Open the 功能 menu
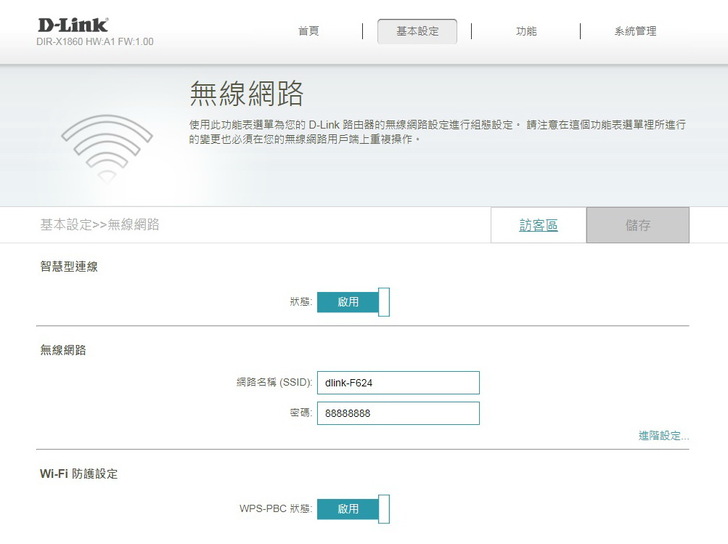 pos(526,31)
